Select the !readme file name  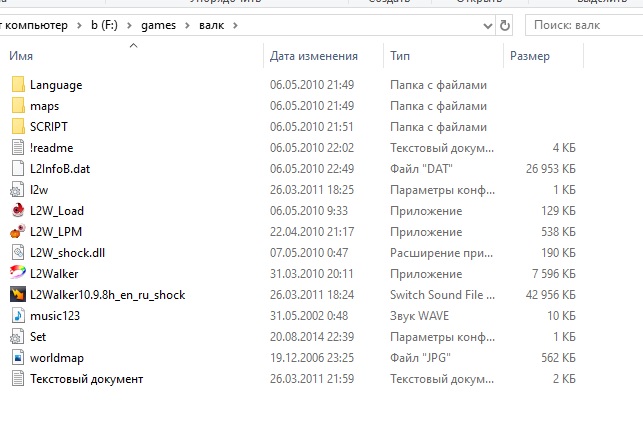coord(51,148)
